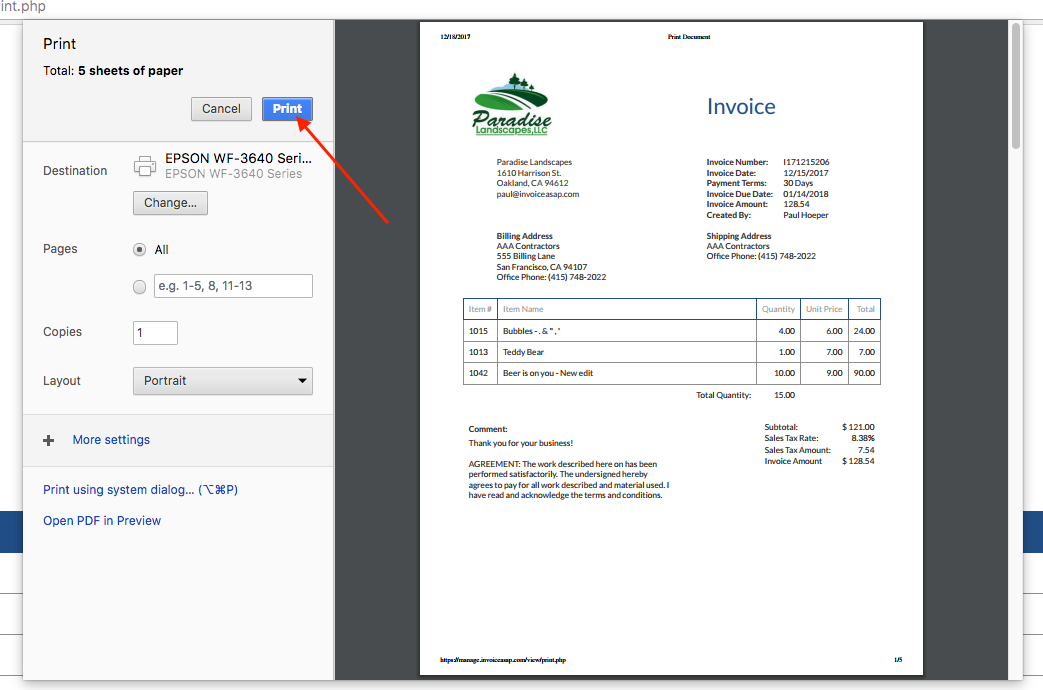Click the Unit Price column header

click(x=825, y=309)
